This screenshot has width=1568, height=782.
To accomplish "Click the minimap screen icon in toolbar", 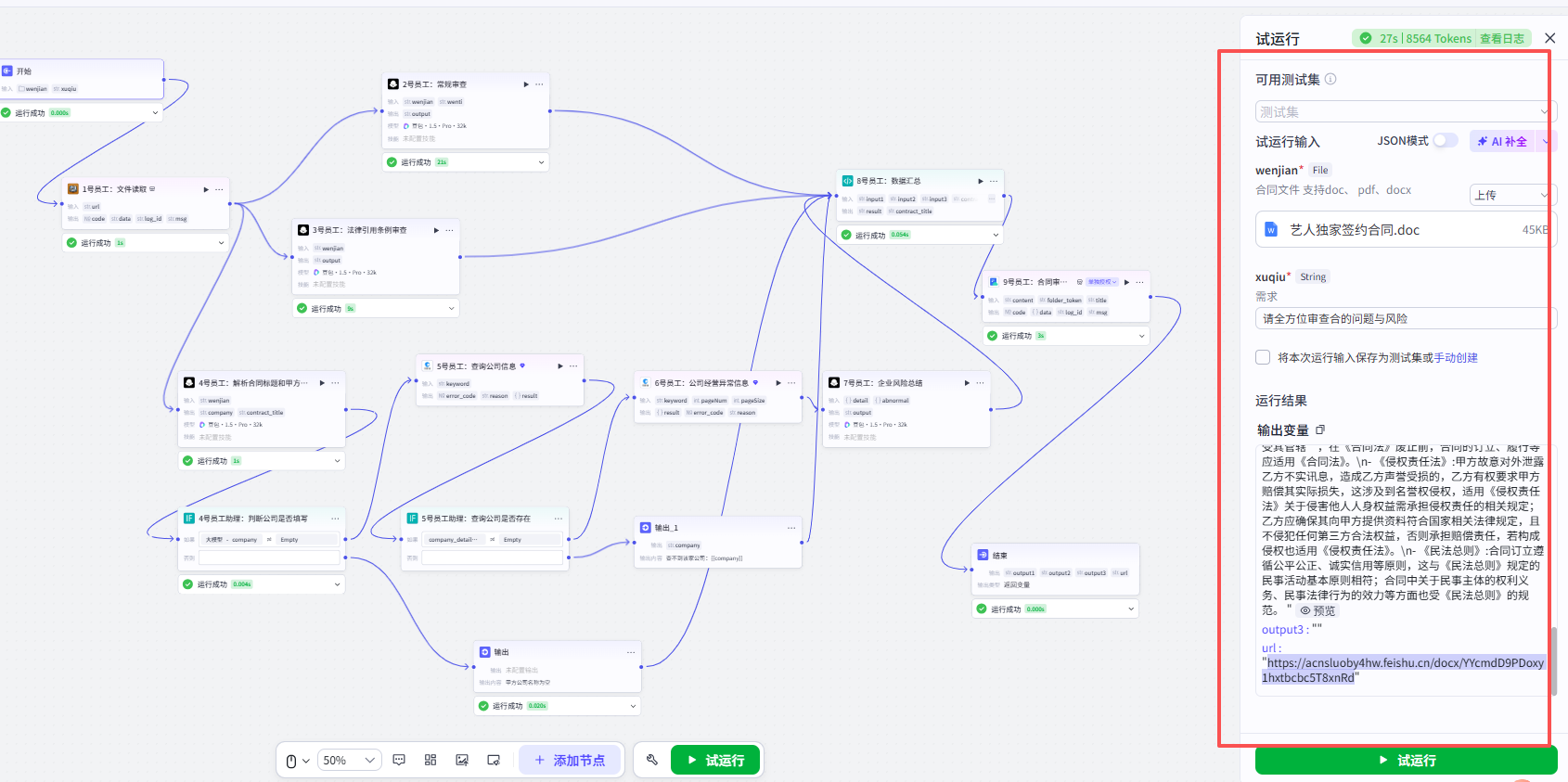I will pyautogui.click(x=494, y=761).
